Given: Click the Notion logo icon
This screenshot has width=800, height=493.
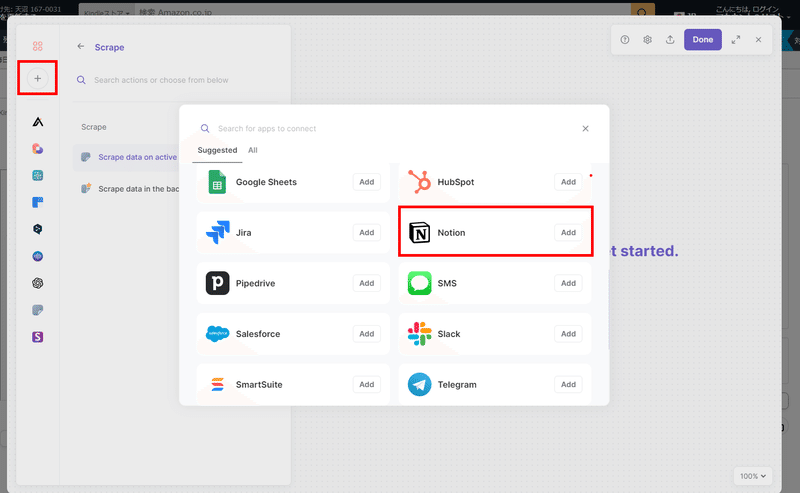Looking at the screenshot, I should coord(419,233).
